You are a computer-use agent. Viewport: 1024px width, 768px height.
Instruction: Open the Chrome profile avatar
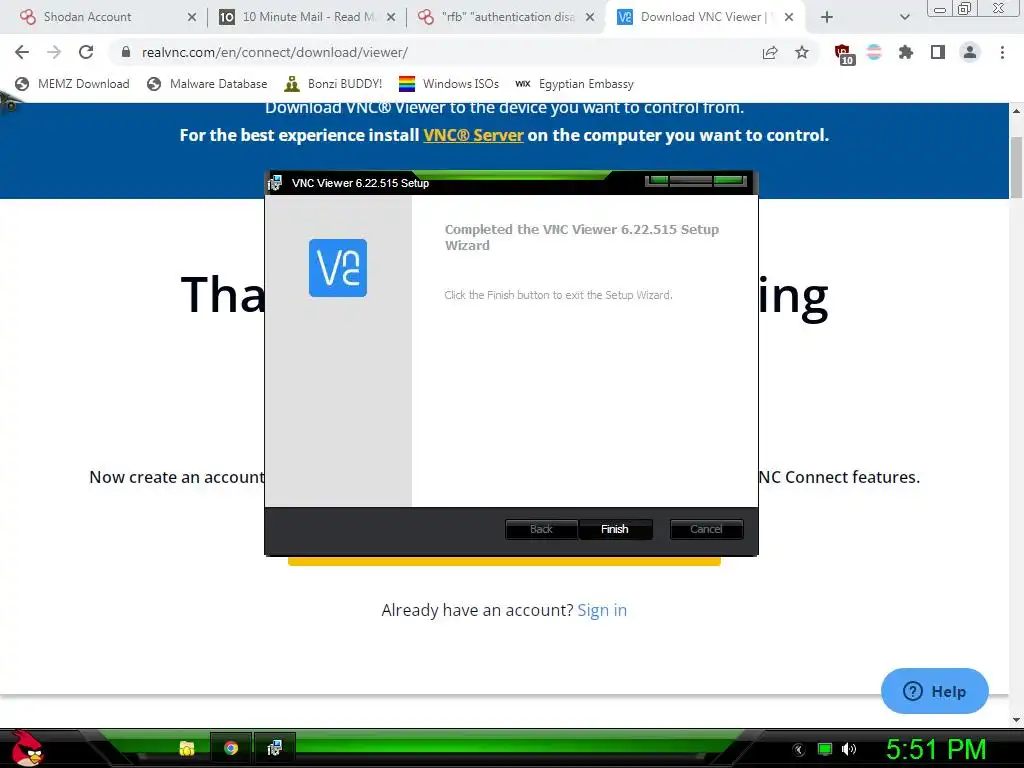pos(970,52)
